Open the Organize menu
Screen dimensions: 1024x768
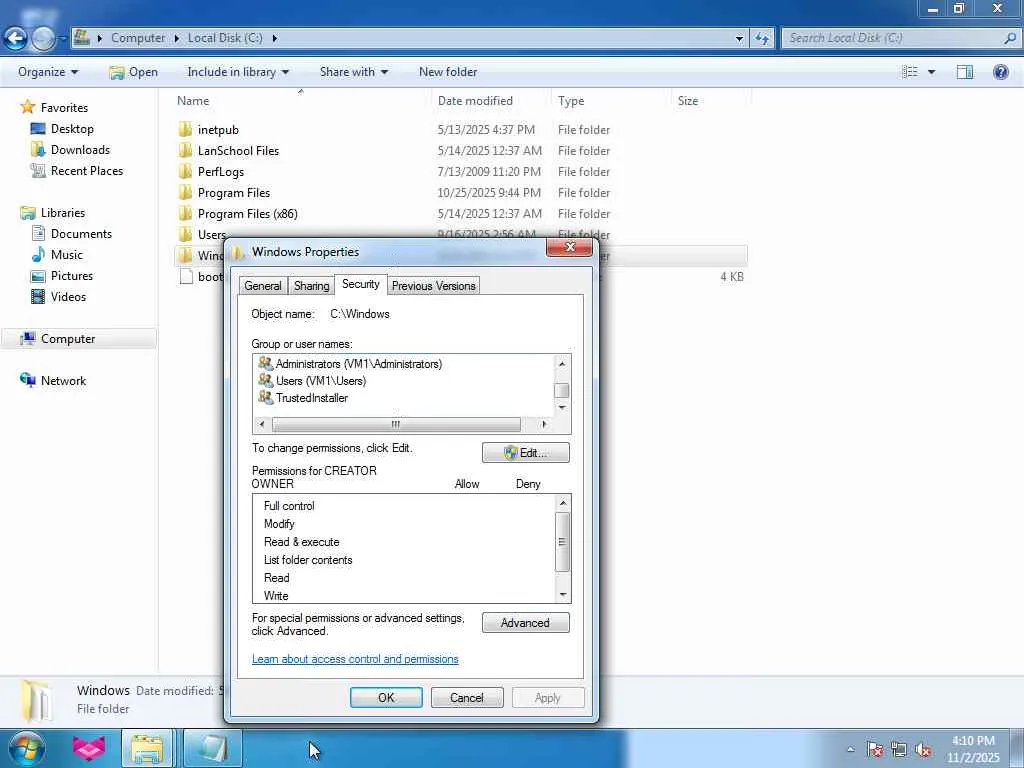click(x=48, y=72)
